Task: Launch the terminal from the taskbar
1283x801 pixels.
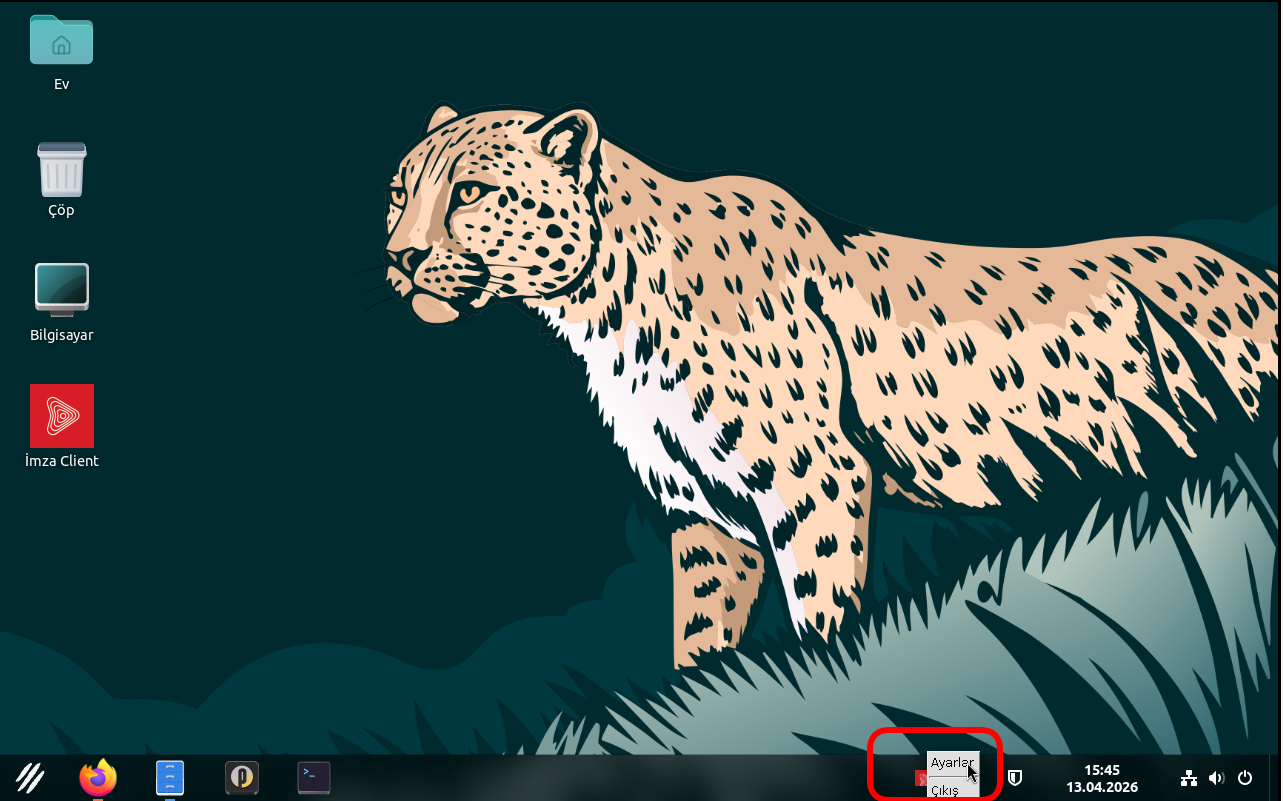Action: coord(314,777)
